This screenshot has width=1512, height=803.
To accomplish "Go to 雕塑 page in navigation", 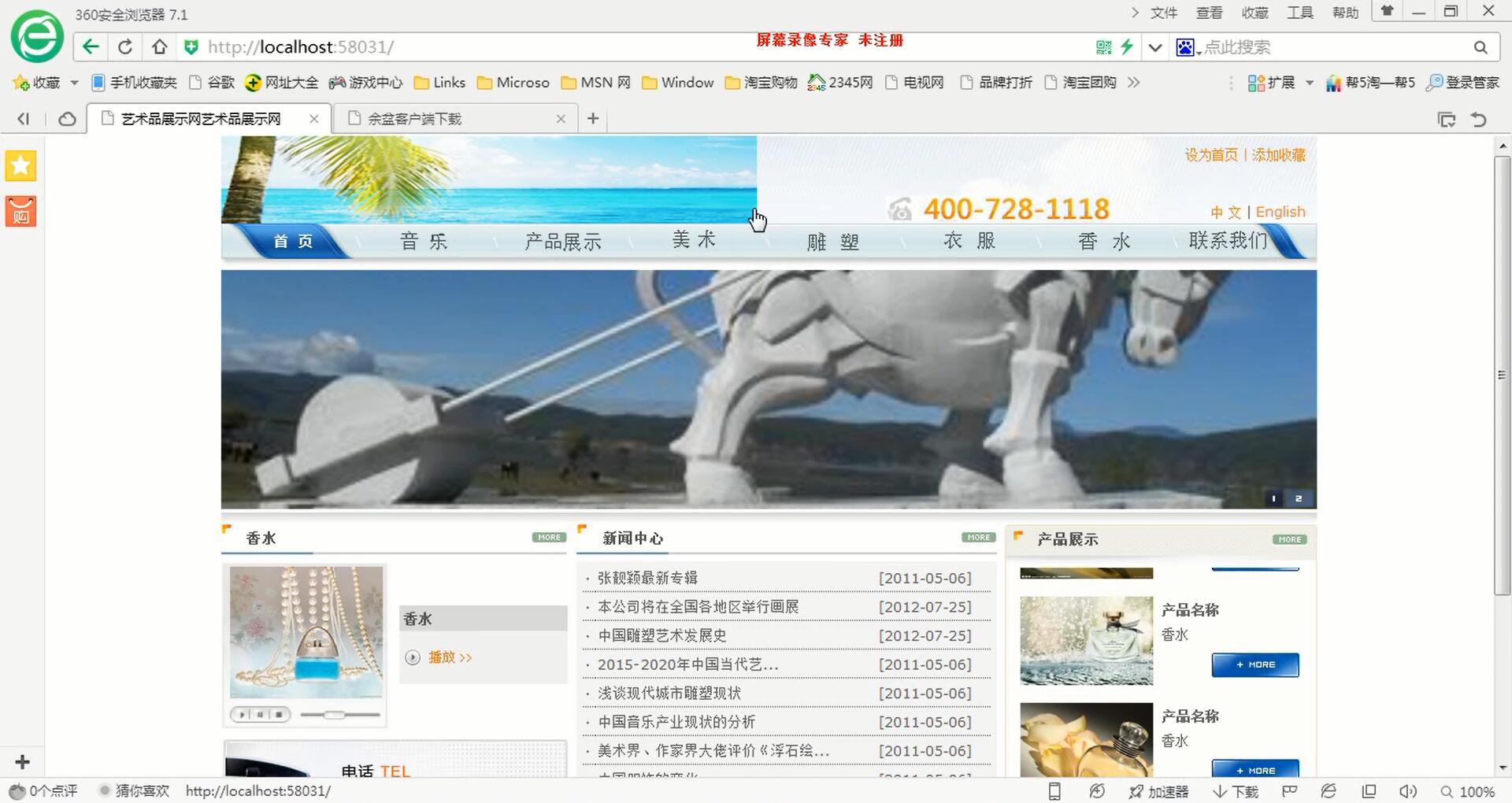I will click(x=833, y=242).
